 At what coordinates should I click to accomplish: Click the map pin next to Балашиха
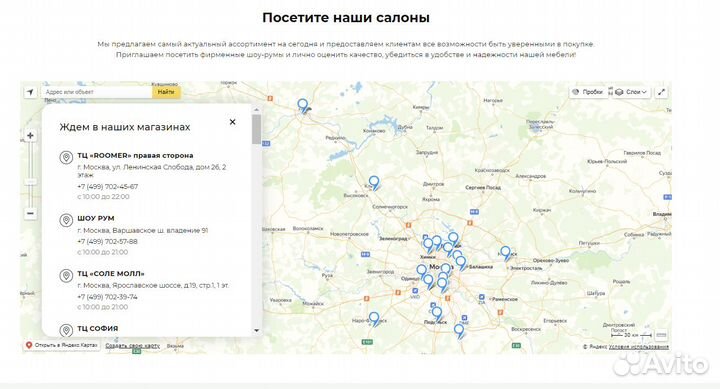pyautogui.click(x=461, y=263)
